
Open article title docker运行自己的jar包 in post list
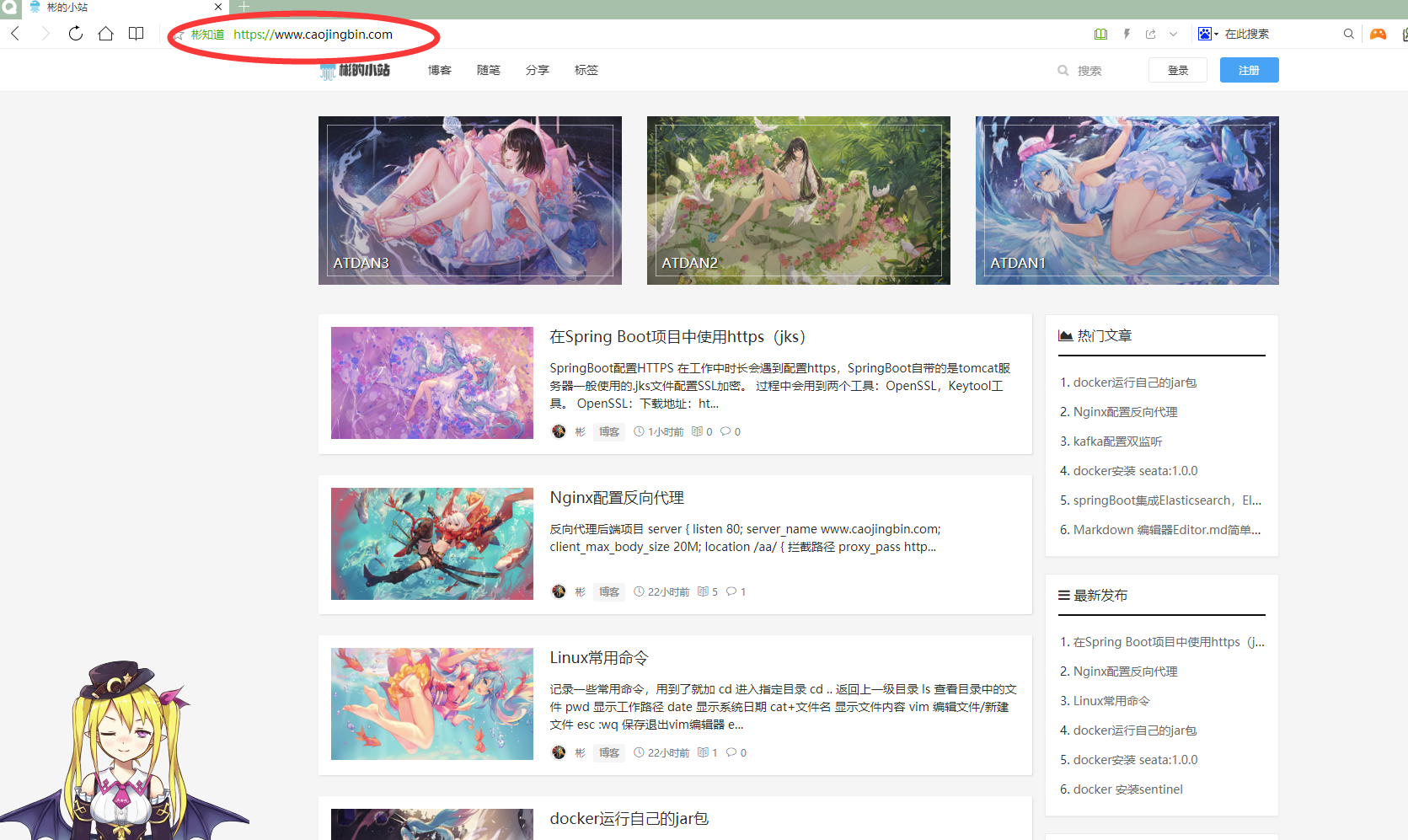click(x=629, y=819)
